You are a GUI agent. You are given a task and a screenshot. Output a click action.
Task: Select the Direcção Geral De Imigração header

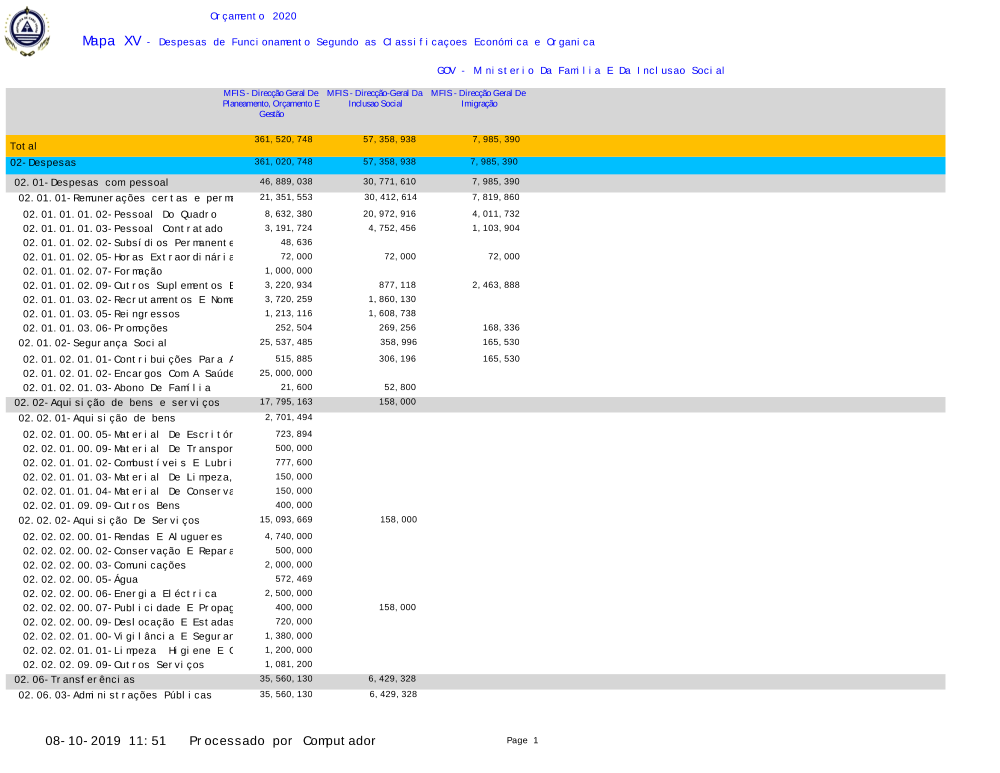click(478, 98)
